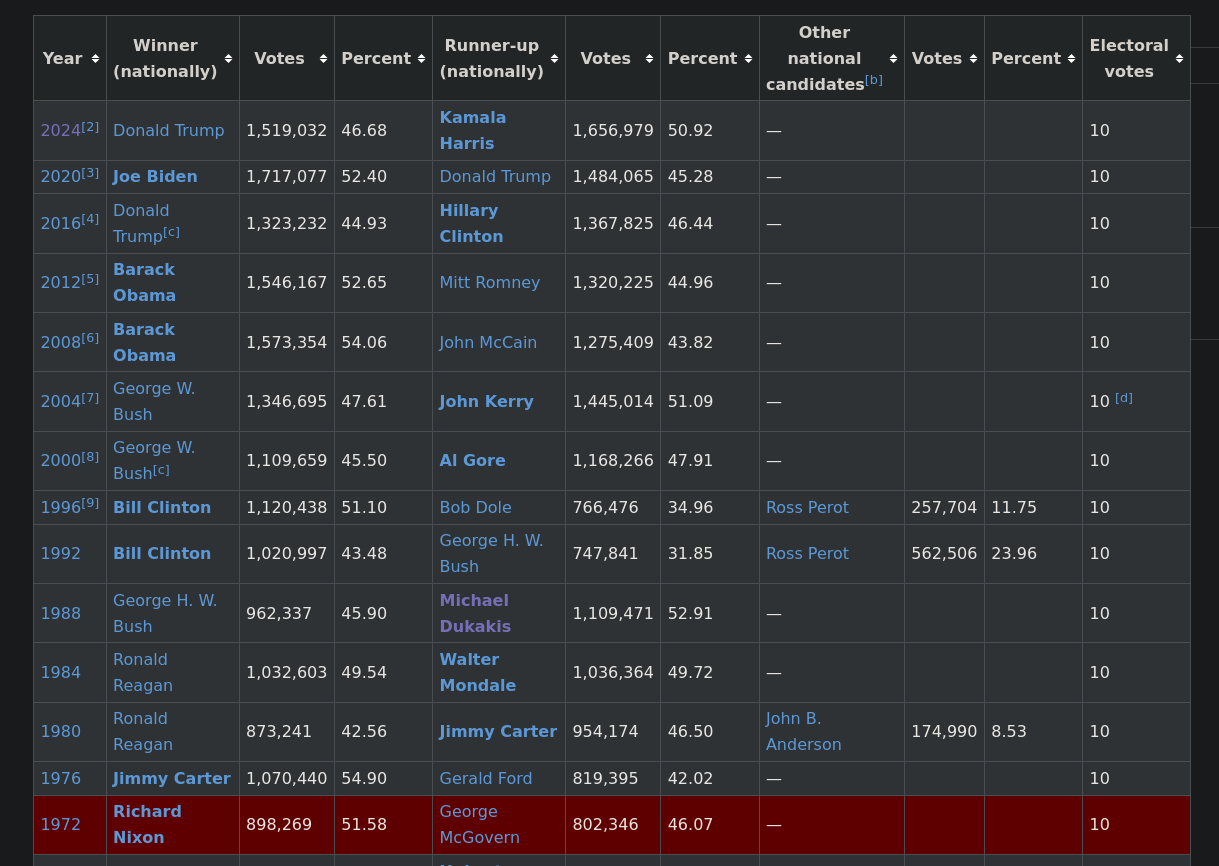Follow footnote [9] next to 1996
Viewport: 1219px width, 866px height.
click(90, 503)
